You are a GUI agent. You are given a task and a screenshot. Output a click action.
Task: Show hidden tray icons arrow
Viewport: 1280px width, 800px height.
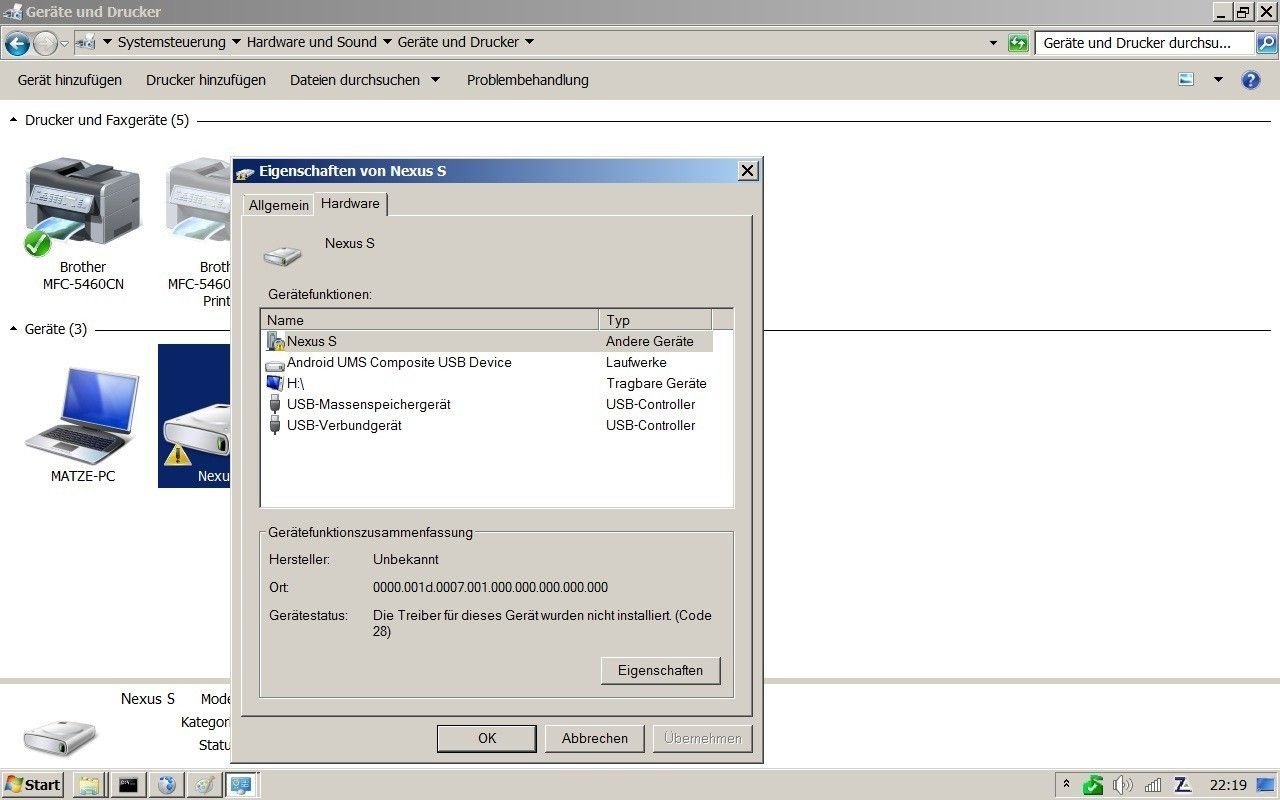tap(1067, 785)
